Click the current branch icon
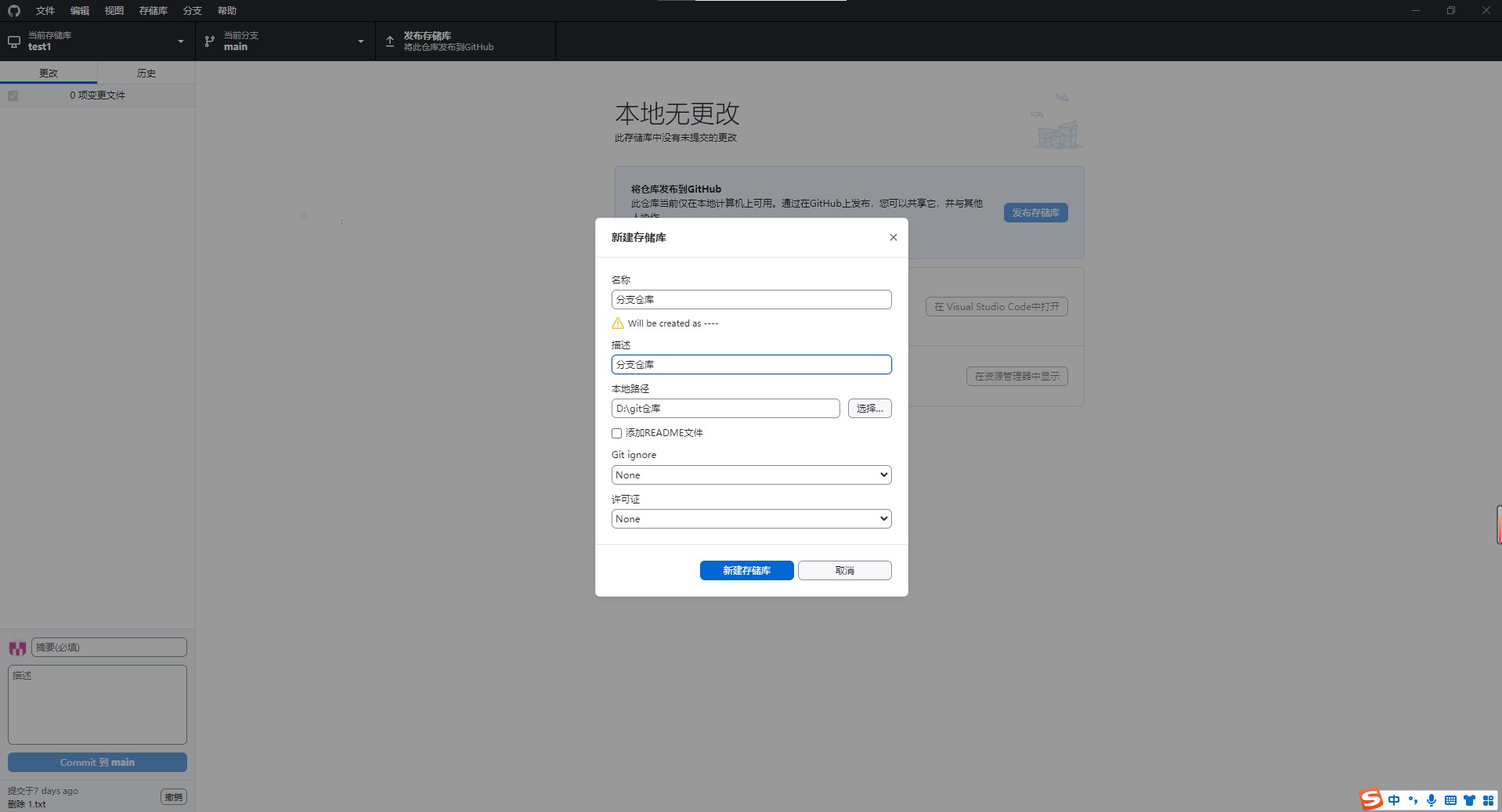 pos(210,42)
